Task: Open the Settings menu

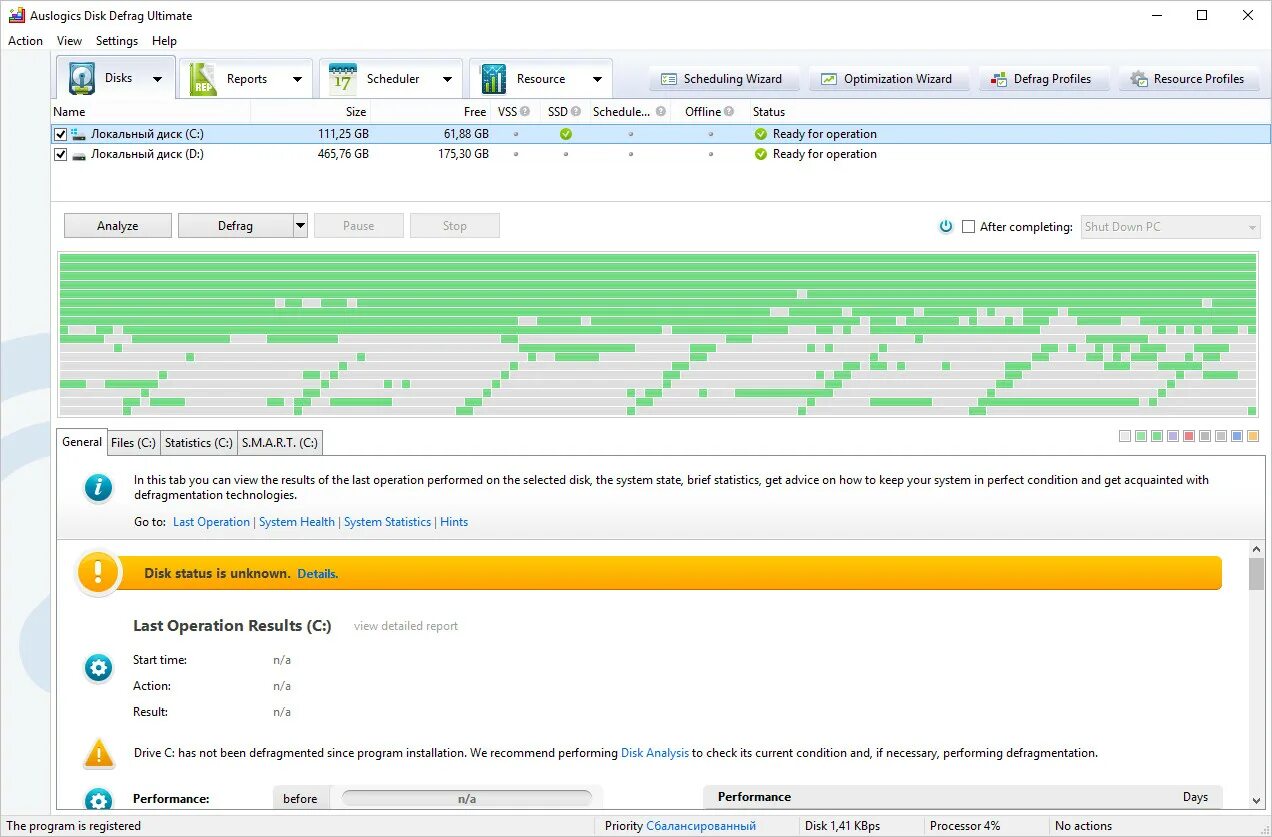Action: point(117,41)
